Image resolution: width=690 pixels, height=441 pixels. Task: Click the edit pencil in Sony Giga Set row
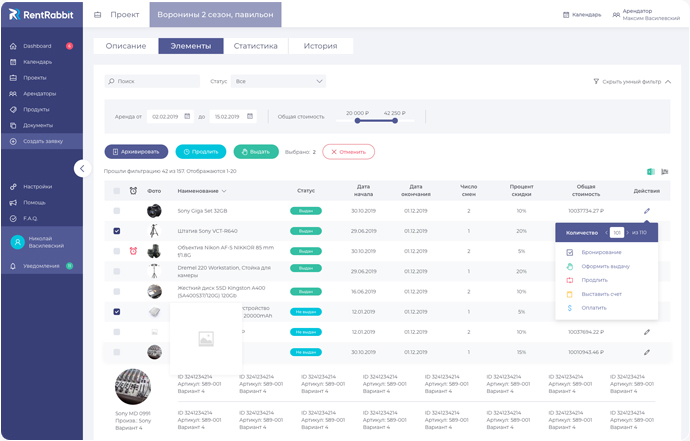(x=646, y=211)
